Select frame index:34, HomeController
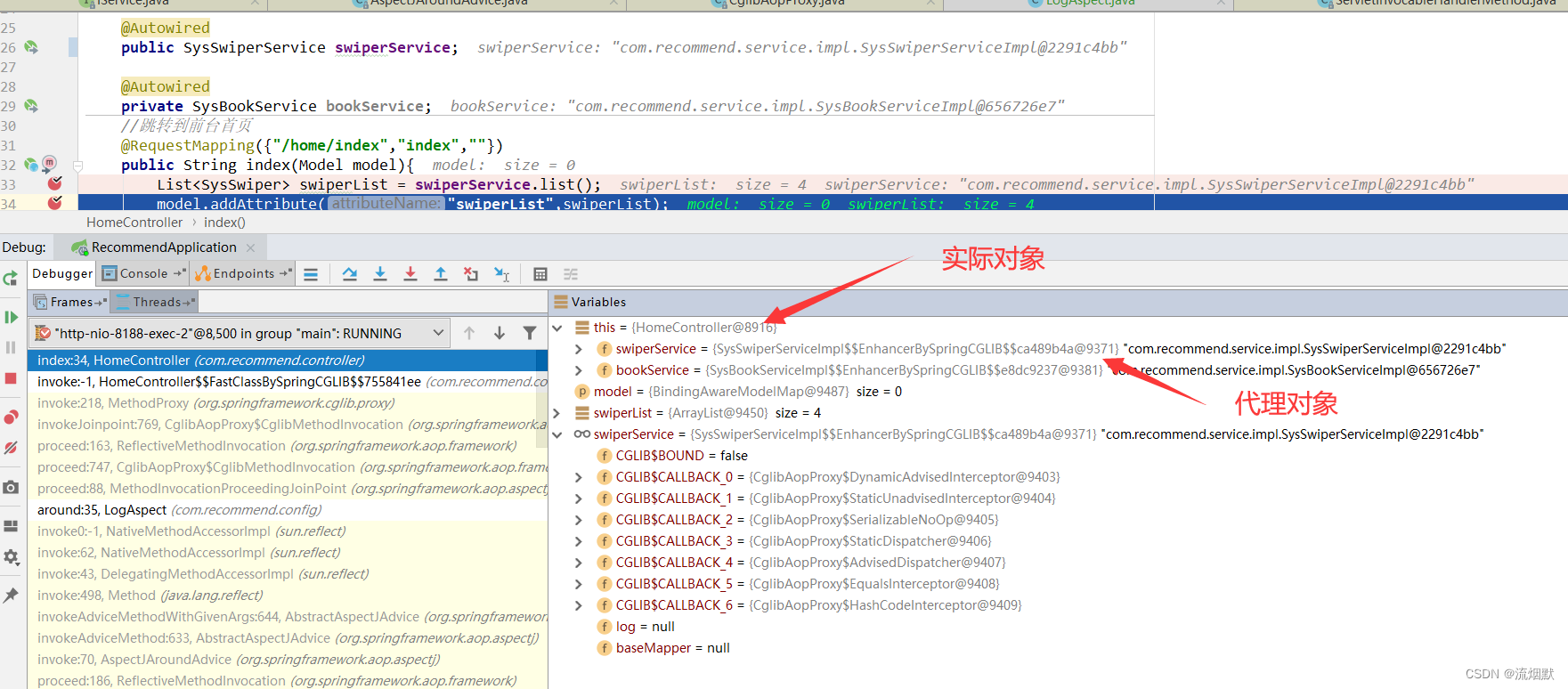The image size is (1568, 689). coord(288,361)
